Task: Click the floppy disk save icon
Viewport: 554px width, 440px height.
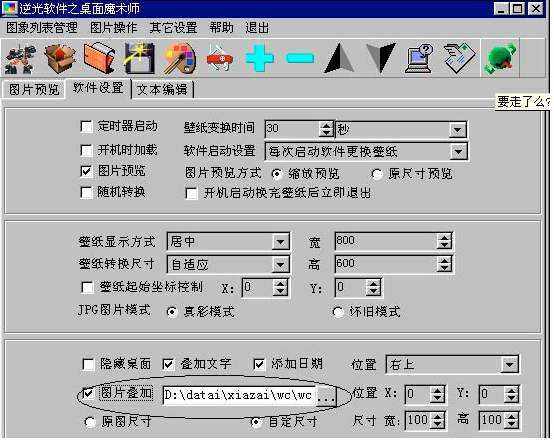Action: (140, 58)
